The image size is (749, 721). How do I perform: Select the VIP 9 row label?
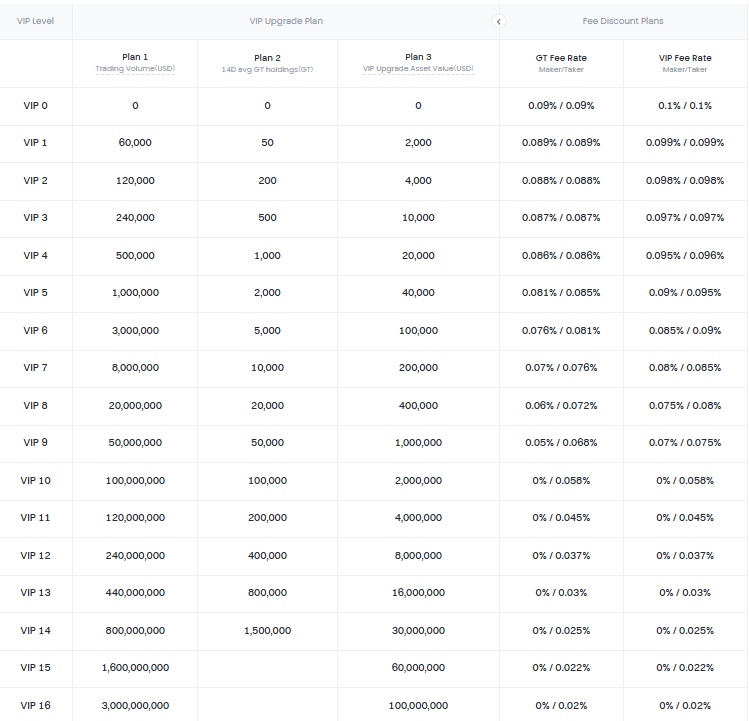pos(36,442)
